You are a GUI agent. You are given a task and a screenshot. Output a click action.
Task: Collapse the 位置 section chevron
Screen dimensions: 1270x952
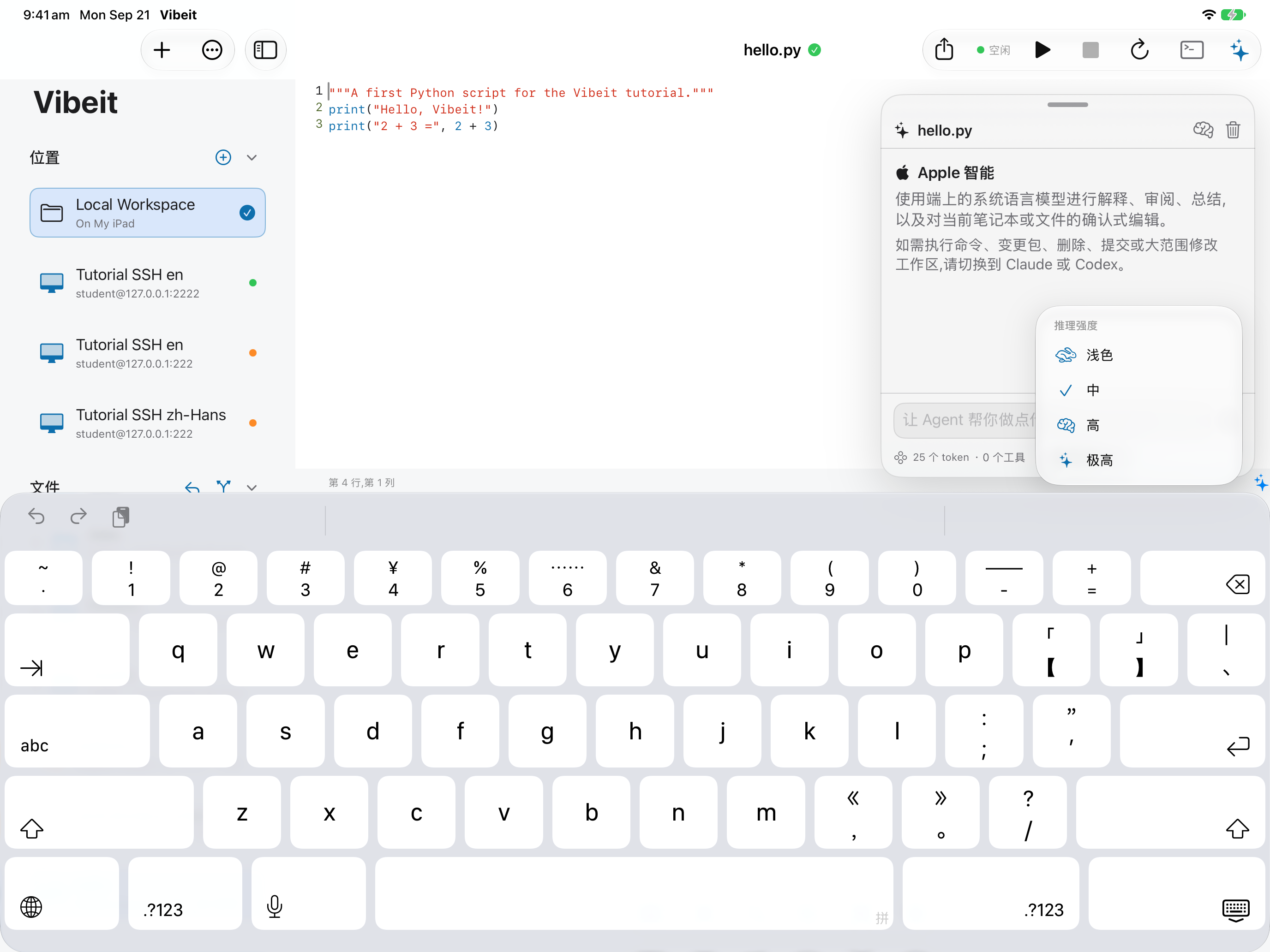pyautogui.click(x=252, y=157)
